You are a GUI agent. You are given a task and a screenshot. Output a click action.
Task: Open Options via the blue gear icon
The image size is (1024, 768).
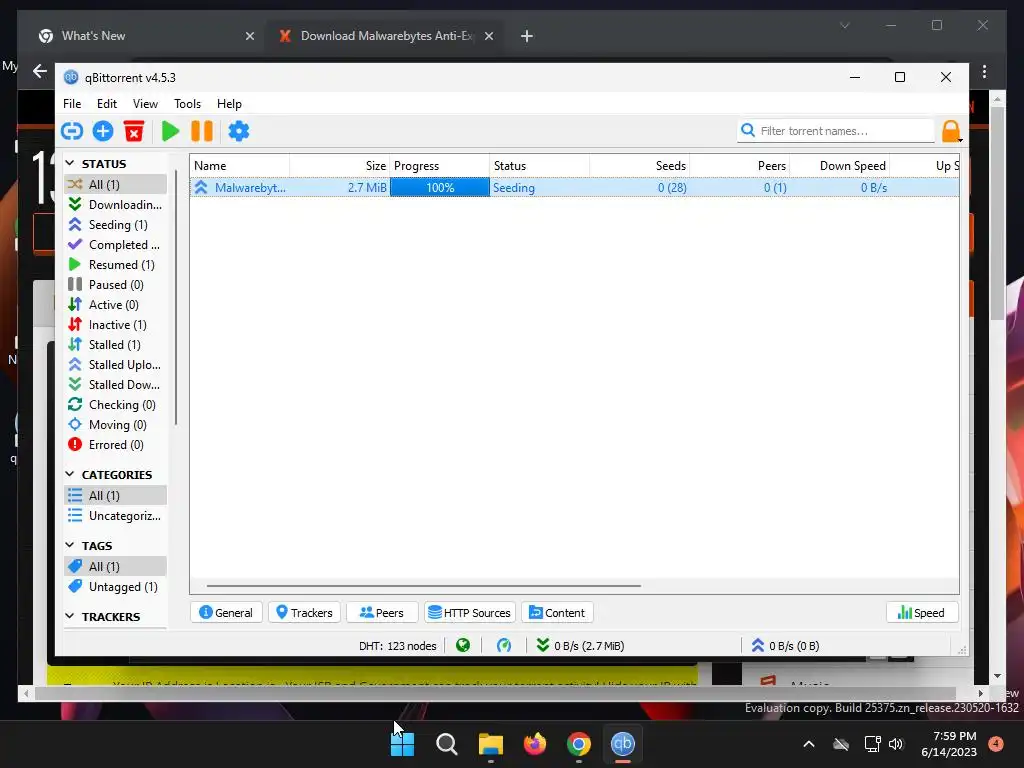click(x=238, y=131)
